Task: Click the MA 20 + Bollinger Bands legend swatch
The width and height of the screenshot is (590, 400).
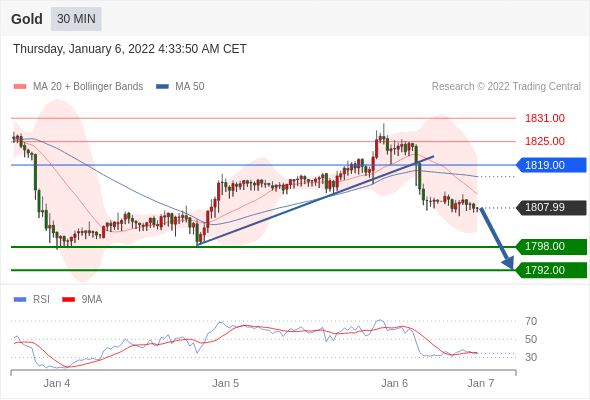Action: point(20,87)
